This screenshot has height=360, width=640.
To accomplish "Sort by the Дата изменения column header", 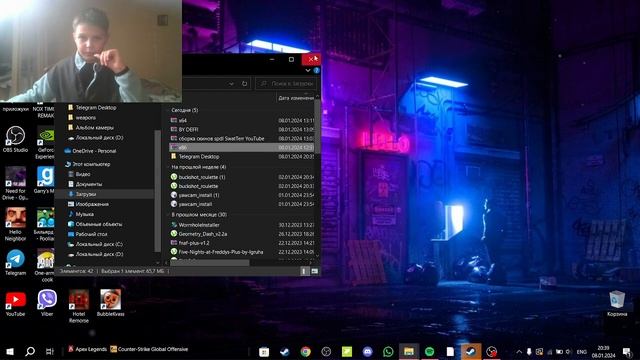I will click(296, 98).
